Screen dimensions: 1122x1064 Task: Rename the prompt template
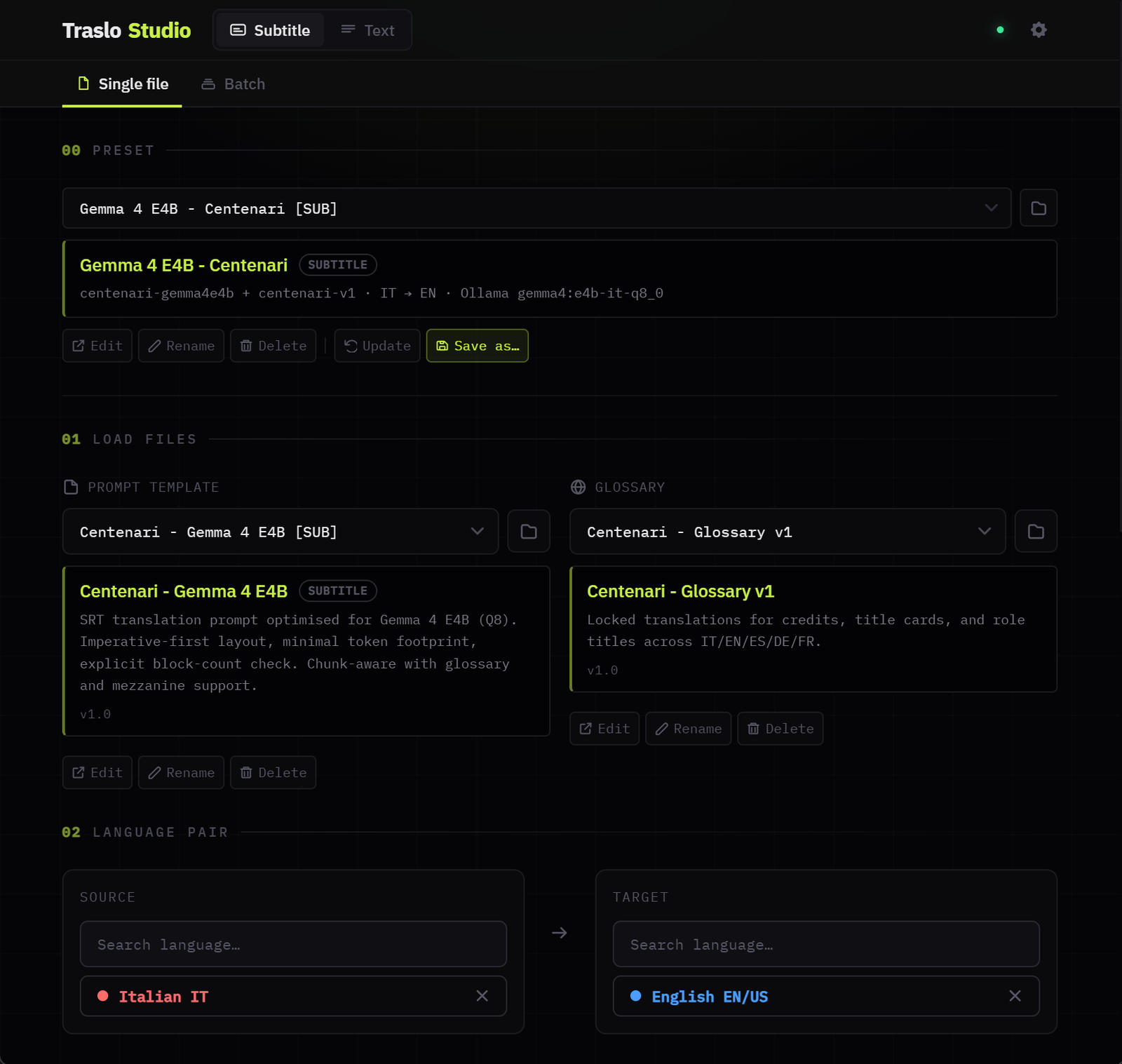tap(181, 772)
